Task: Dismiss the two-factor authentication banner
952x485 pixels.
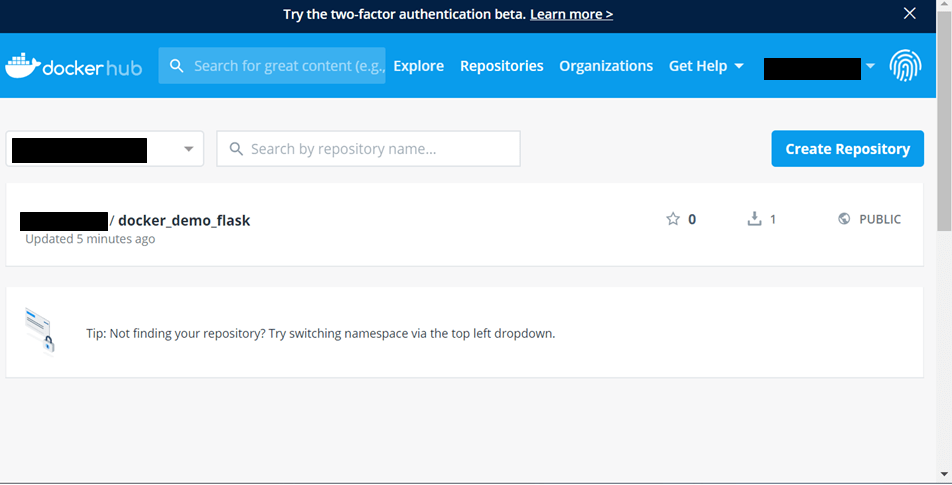Action: click(x=910, y=13)
